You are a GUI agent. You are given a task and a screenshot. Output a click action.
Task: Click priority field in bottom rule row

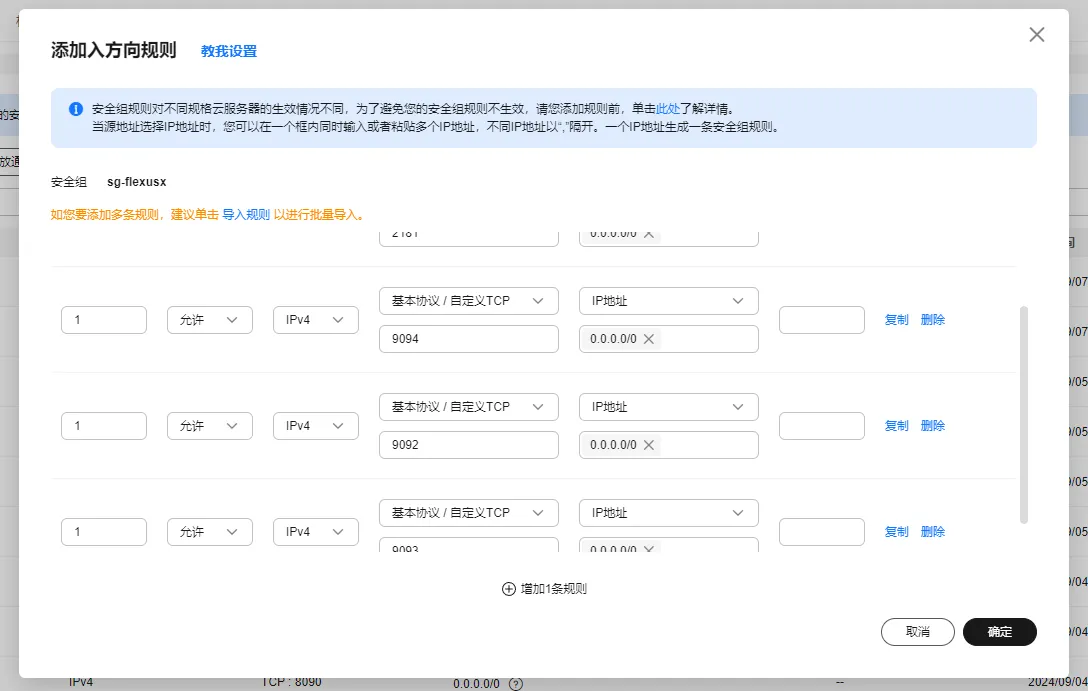pos(104,532)
